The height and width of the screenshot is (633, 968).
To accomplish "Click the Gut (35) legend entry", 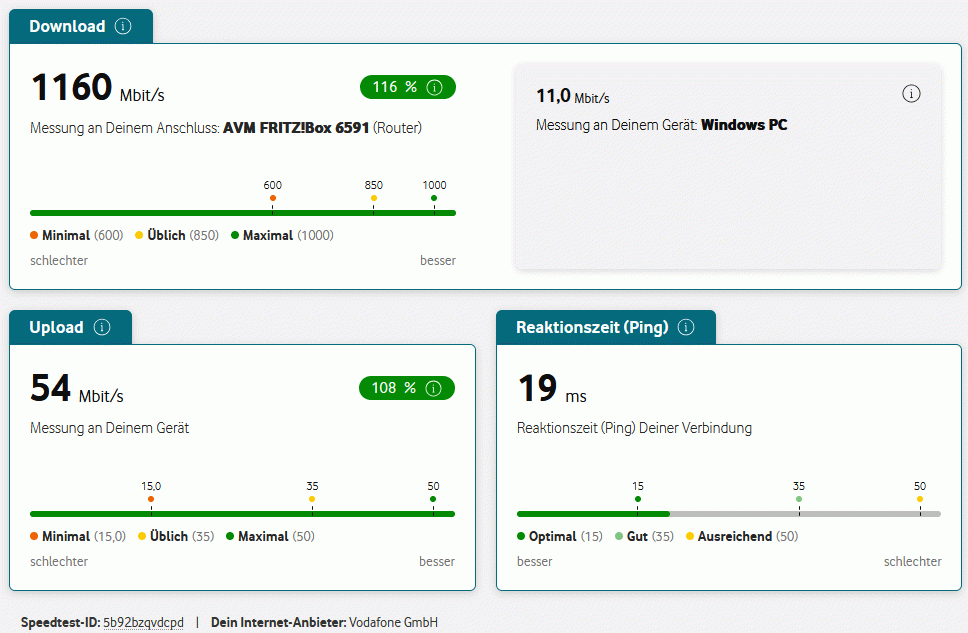I will click(645, 536).
